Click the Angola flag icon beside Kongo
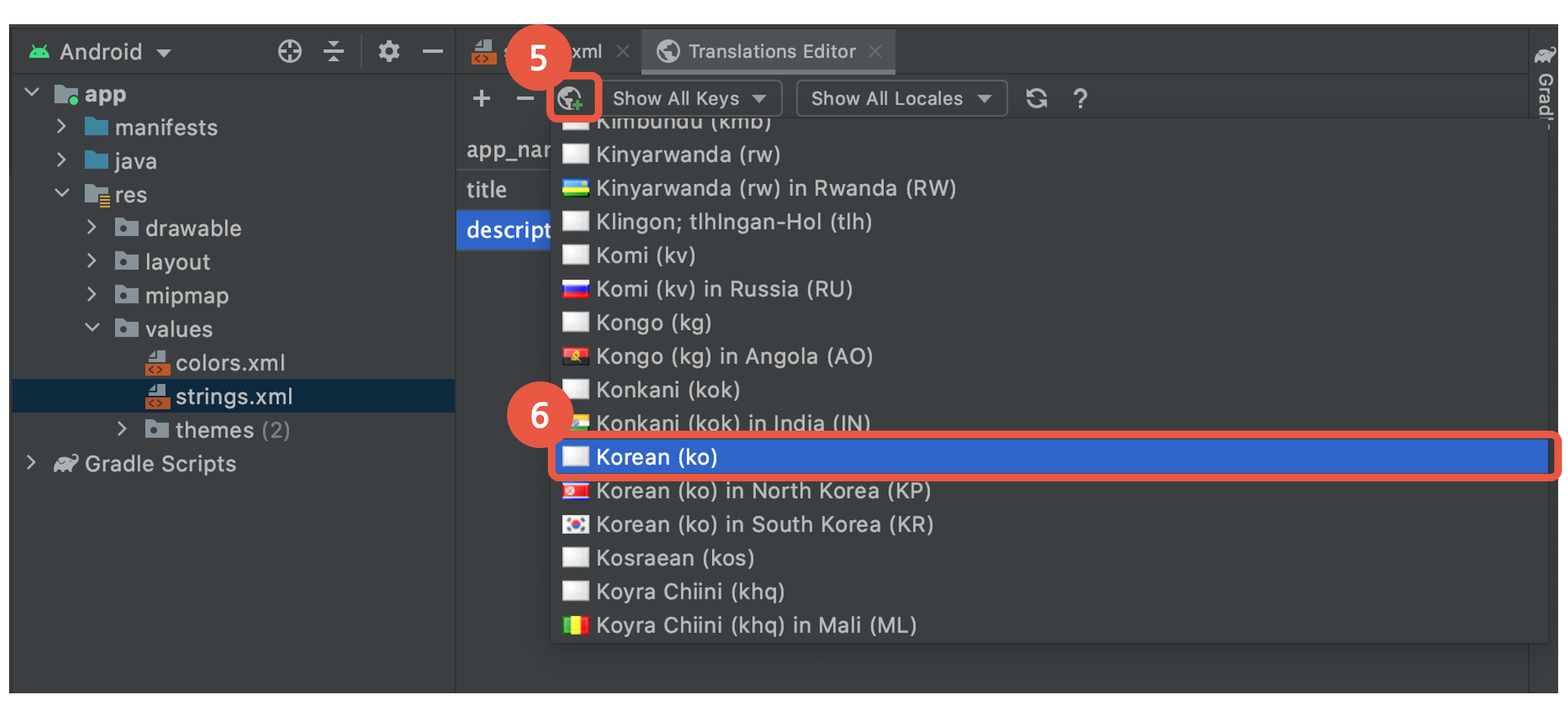The width and height of the screenshot is (1568, 716). click(x=576, y=356)
